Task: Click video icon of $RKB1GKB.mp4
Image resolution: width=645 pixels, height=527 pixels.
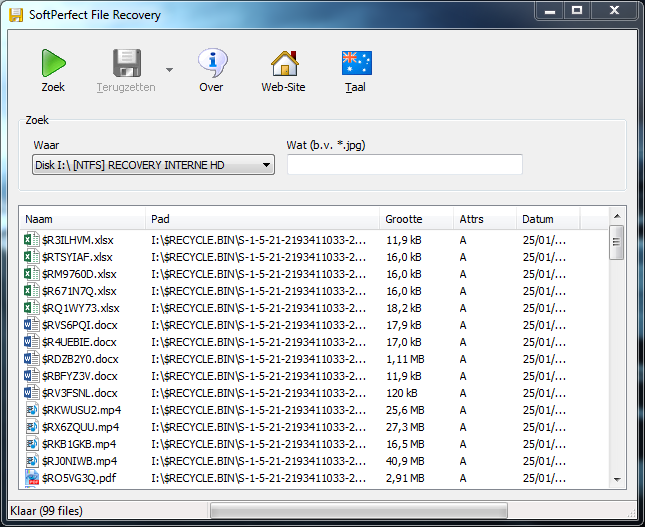Action: click(32, 444)
